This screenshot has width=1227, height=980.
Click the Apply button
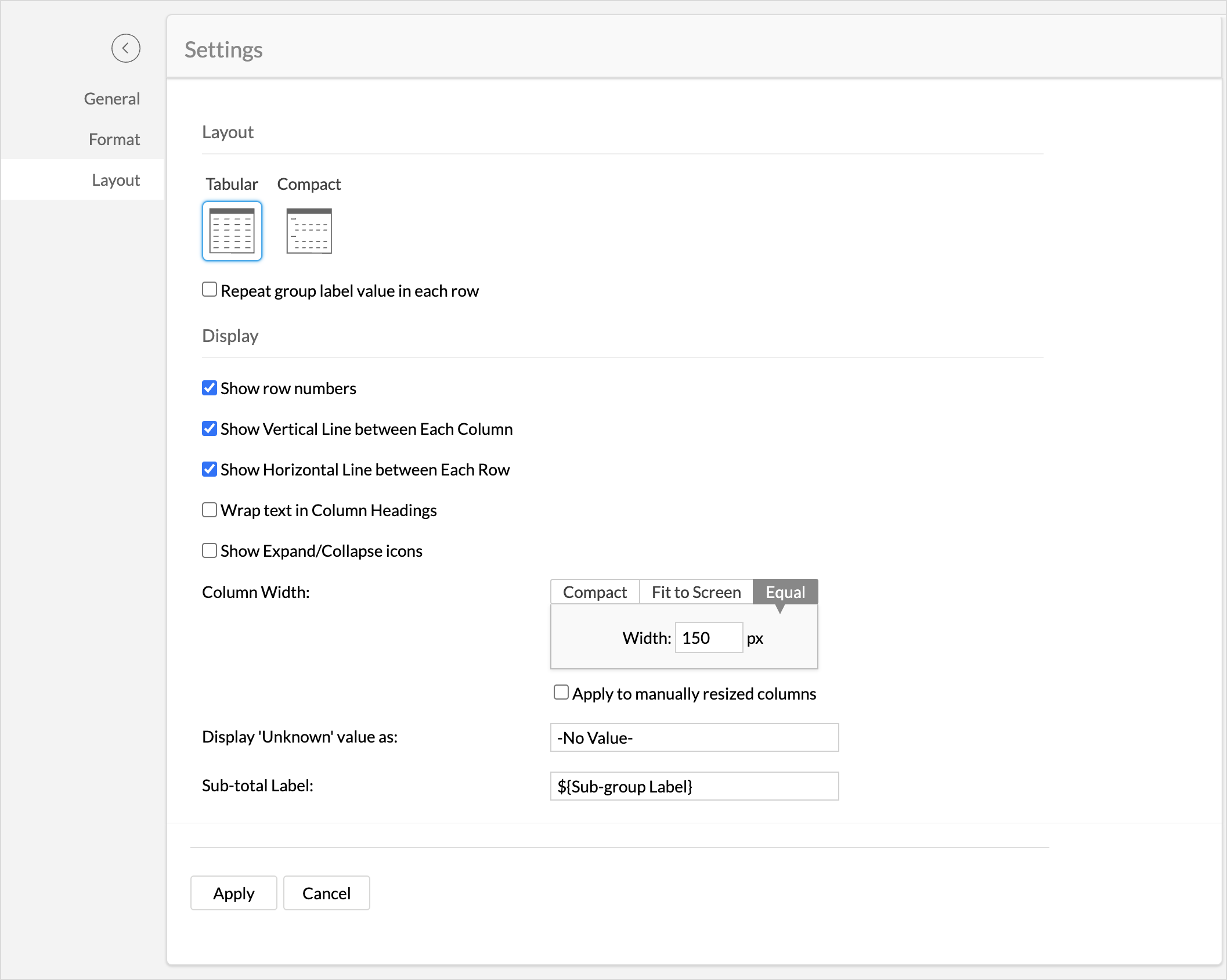tap(233, 893)
